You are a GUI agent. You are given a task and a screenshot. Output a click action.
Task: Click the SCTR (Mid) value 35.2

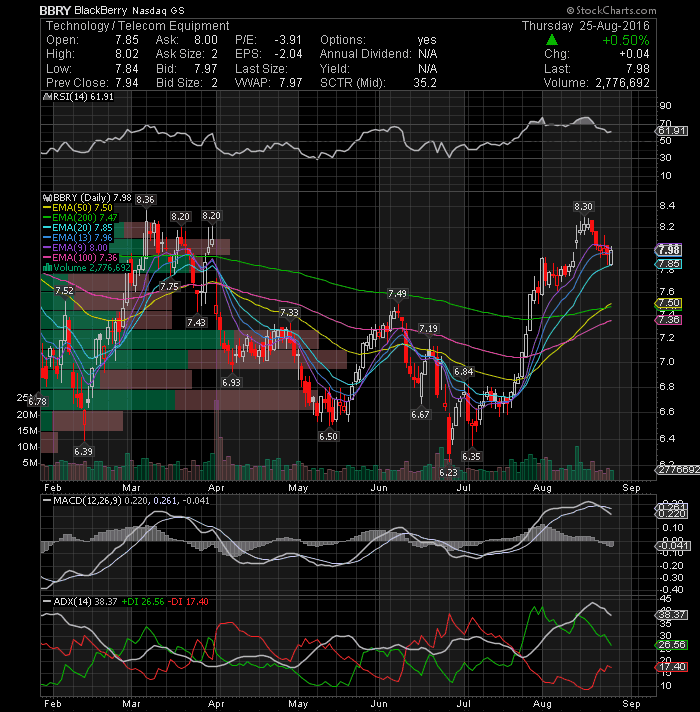point(425,83)
